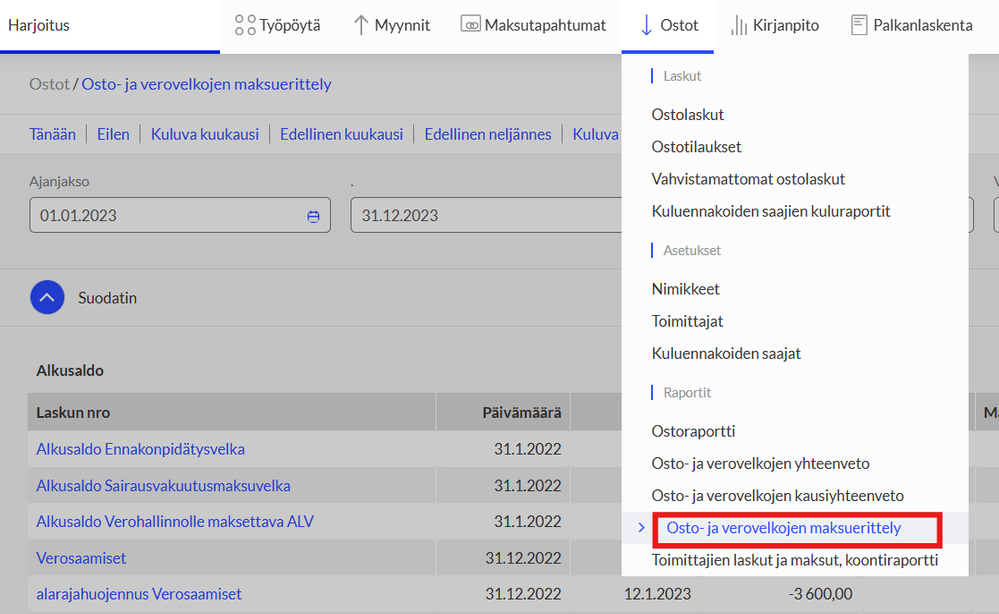This screenshot has width=999, height=614.
Task: Open Vahvistamattomat ostolaskut menu entry
Action: click(x=748, y=179)
